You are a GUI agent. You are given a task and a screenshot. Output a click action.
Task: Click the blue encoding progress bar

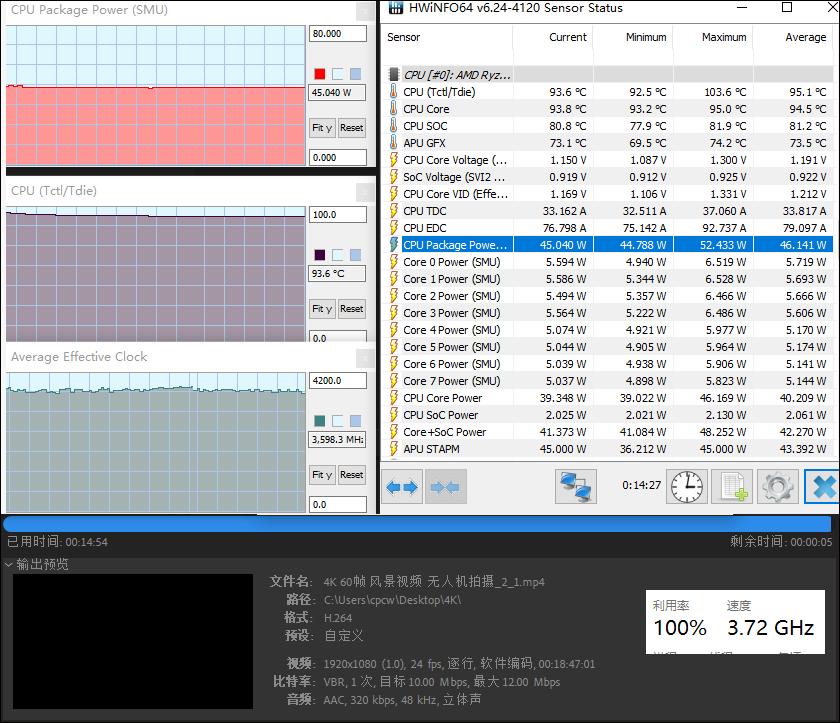[417, 524]
